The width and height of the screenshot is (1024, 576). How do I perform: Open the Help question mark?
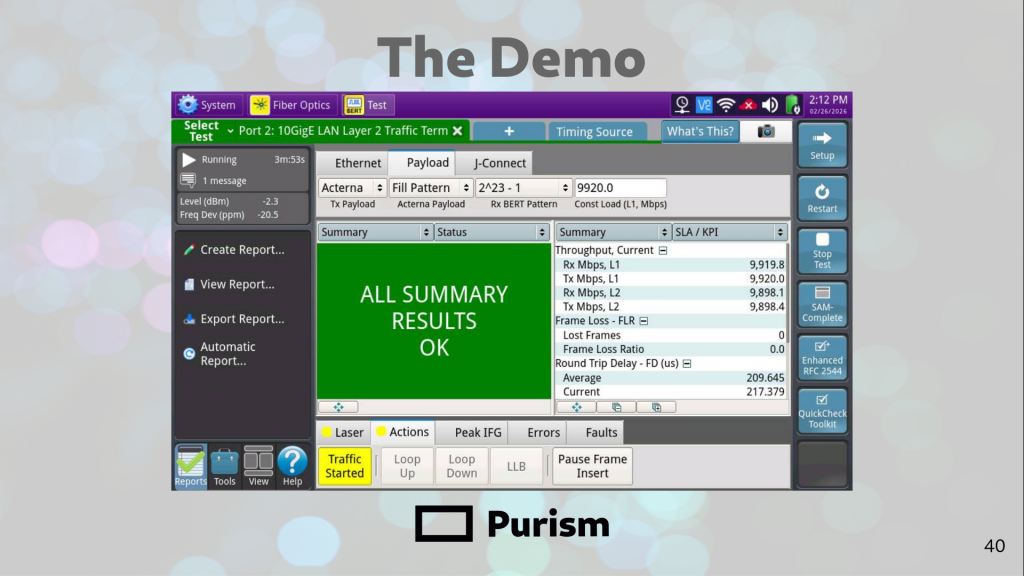coord(293,466)
